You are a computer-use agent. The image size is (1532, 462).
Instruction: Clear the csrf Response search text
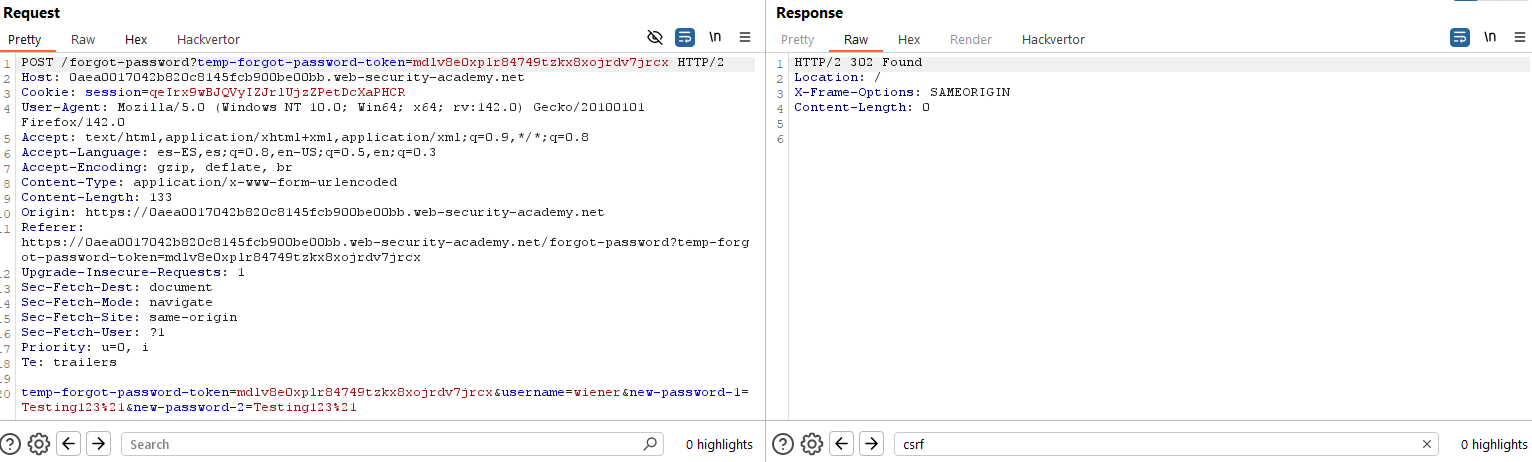coord(1427,444)
